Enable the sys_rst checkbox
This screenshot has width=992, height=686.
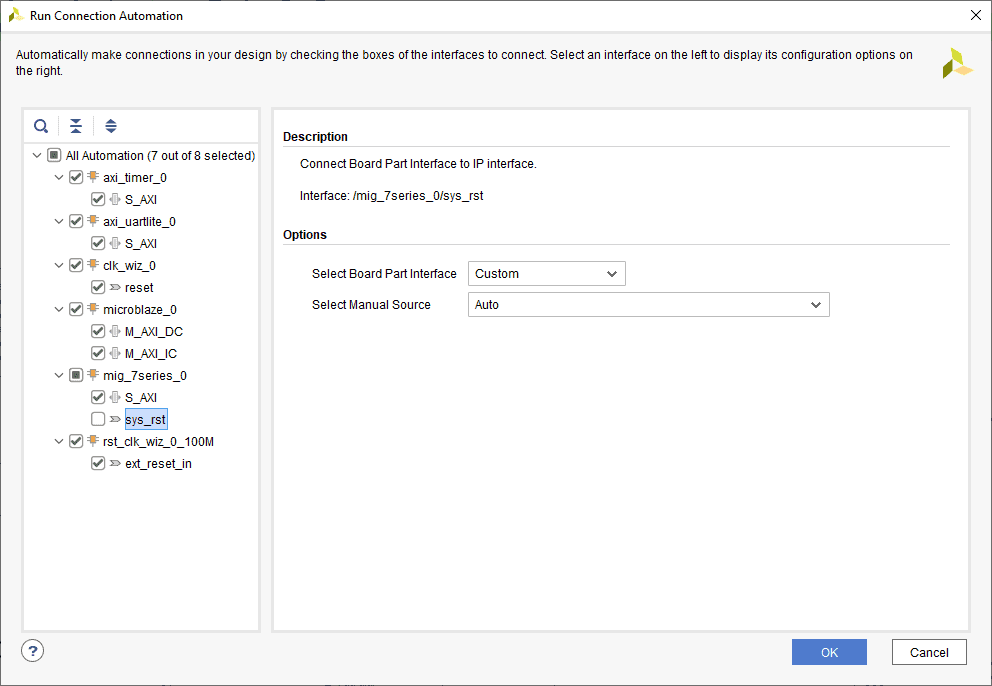(x=98, y=420)
